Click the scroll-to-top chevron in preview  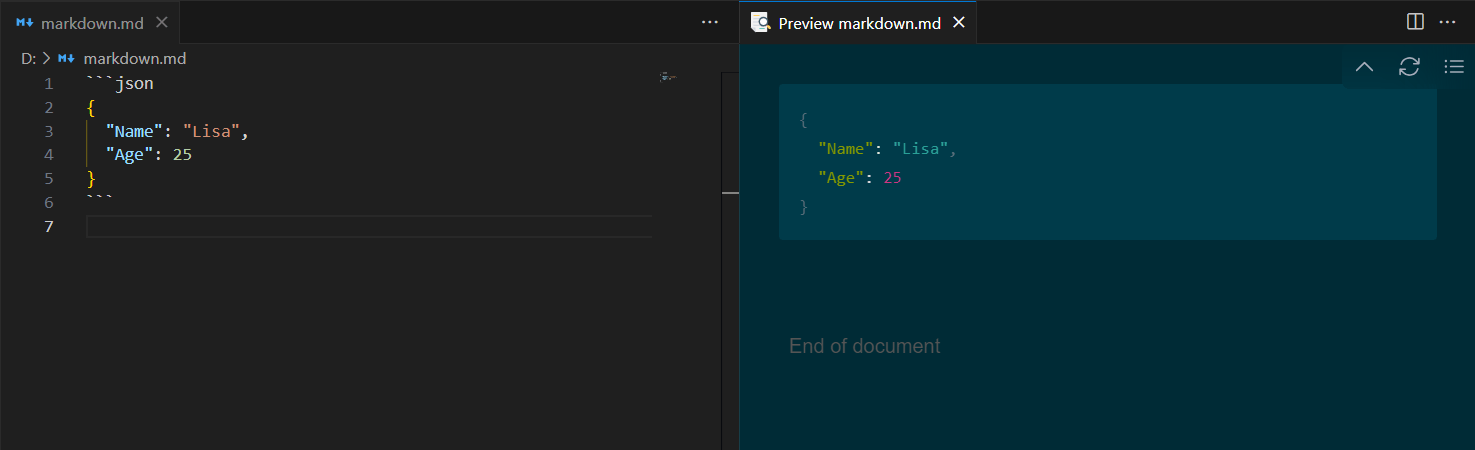(x=1364, y=67)
